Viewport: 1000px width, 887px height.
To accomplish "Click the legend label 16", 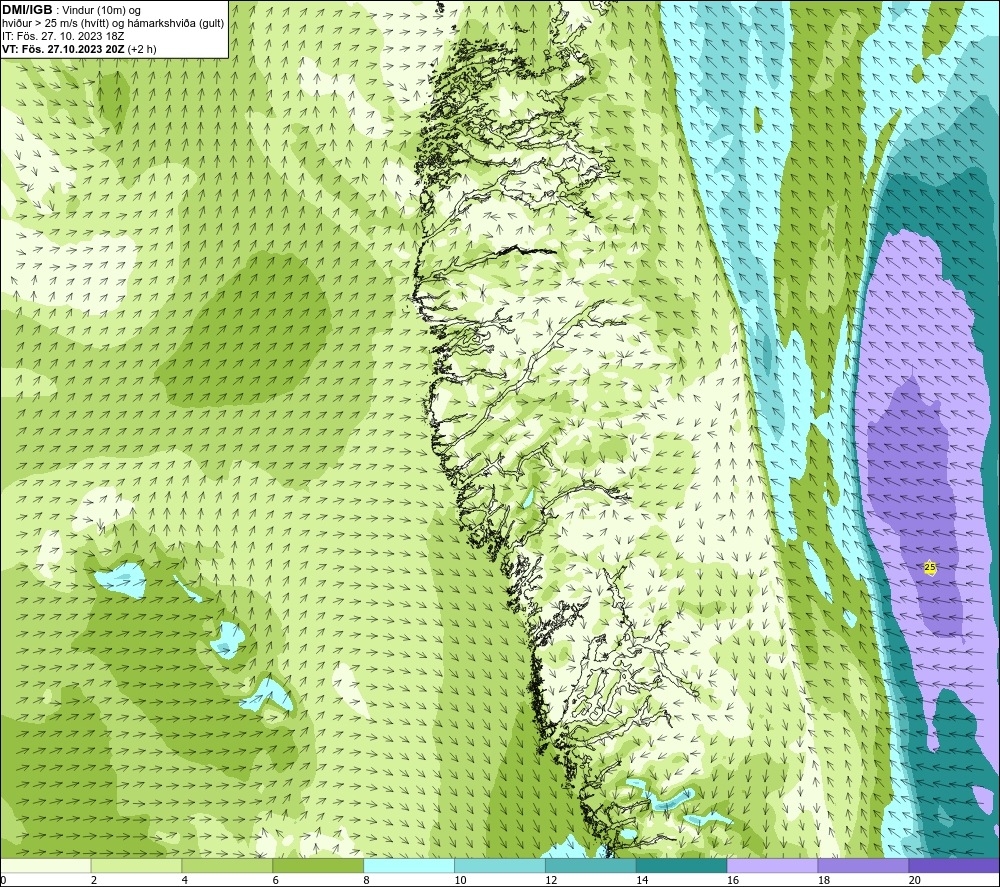I will [733, 880].
